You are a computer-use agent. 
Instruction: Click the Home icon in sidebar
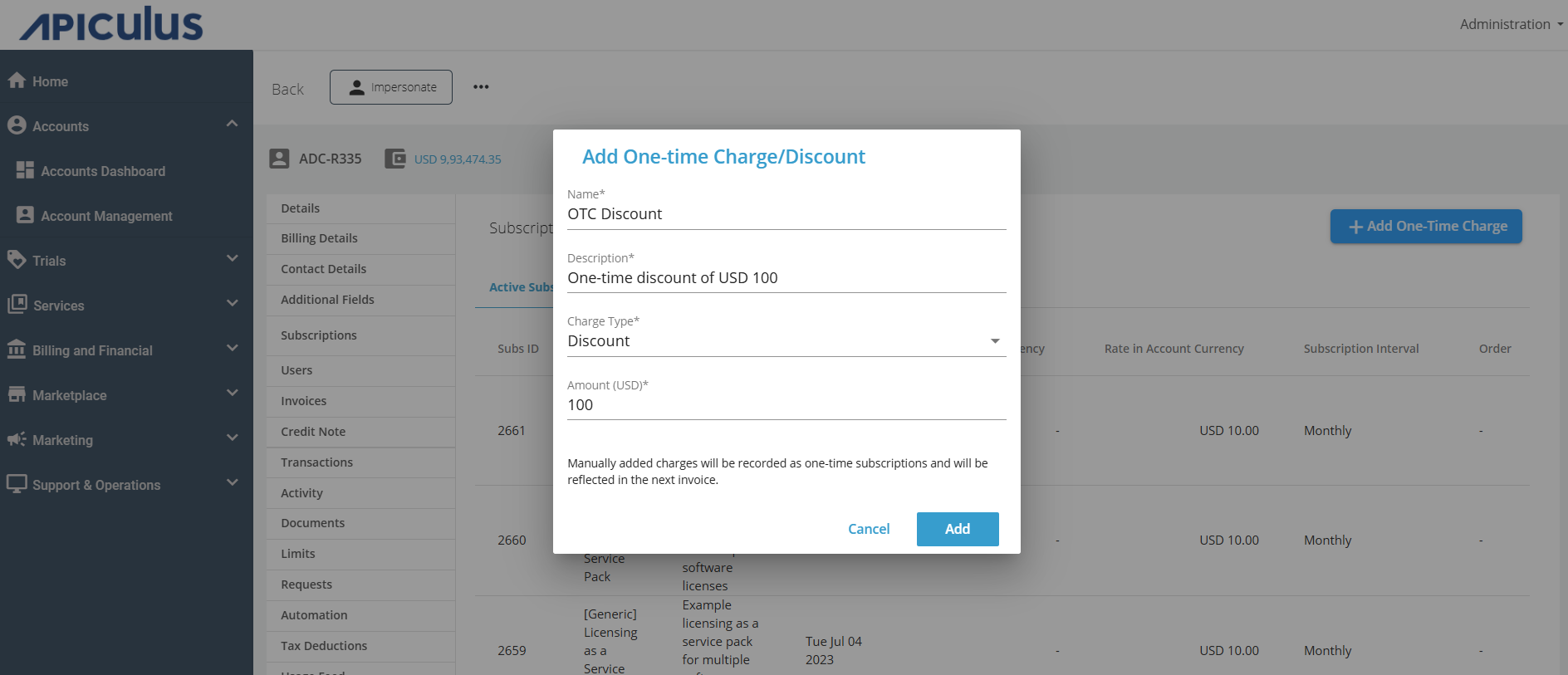(17, 81)
